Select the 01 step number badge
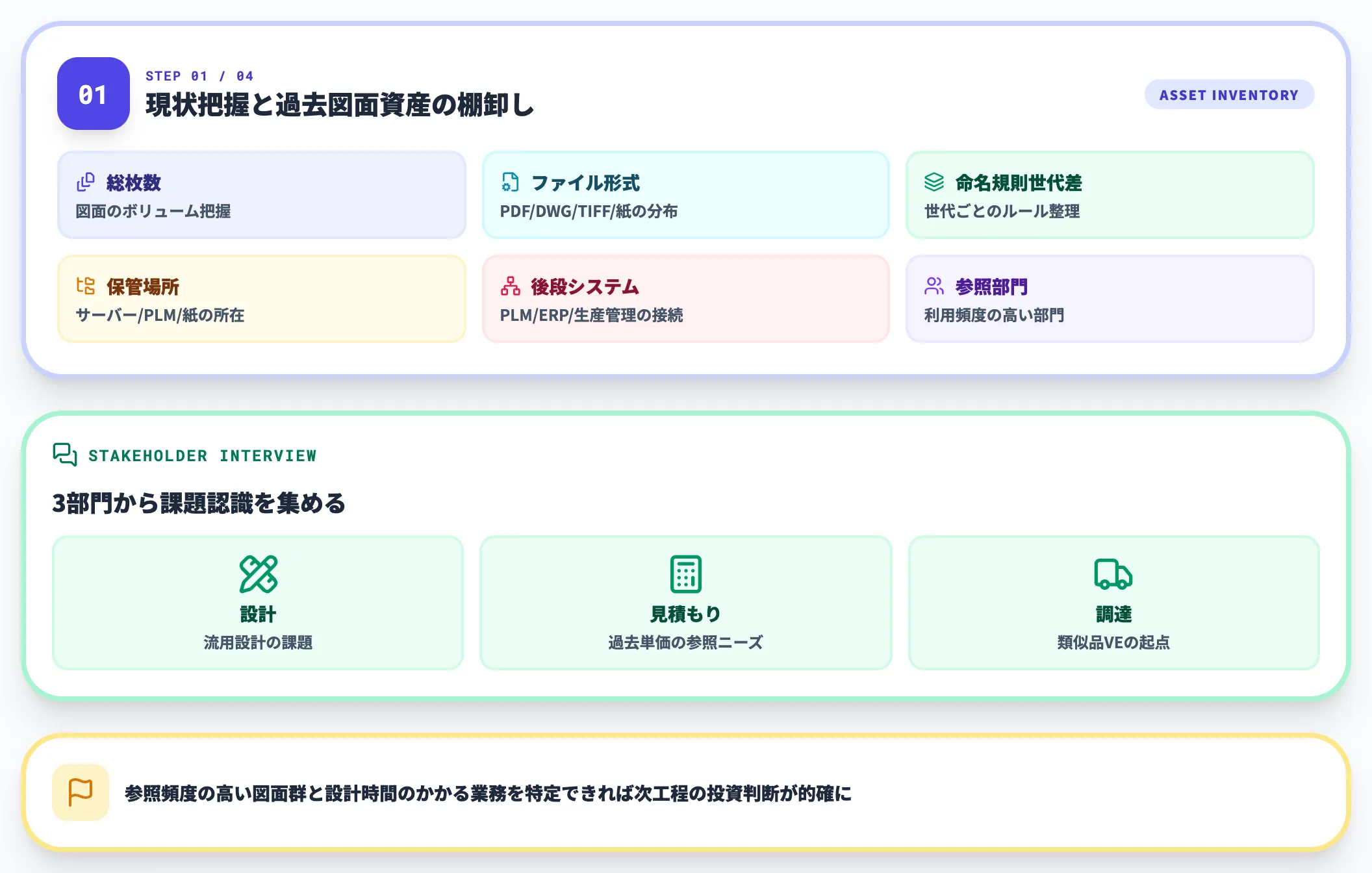The height and width of the screenshot is (873, 1372). pyautogui.click(x=92, y=94)
